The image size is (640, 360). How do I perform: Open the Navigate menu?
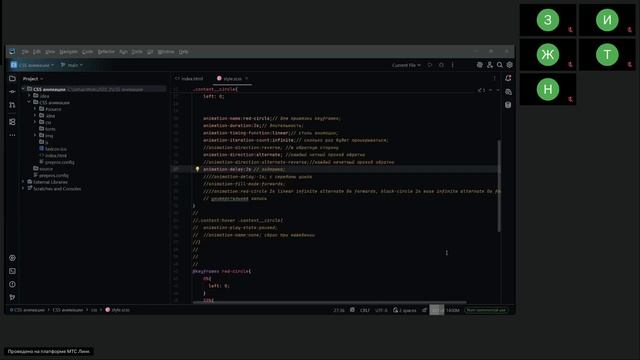(x=68, y=52)
